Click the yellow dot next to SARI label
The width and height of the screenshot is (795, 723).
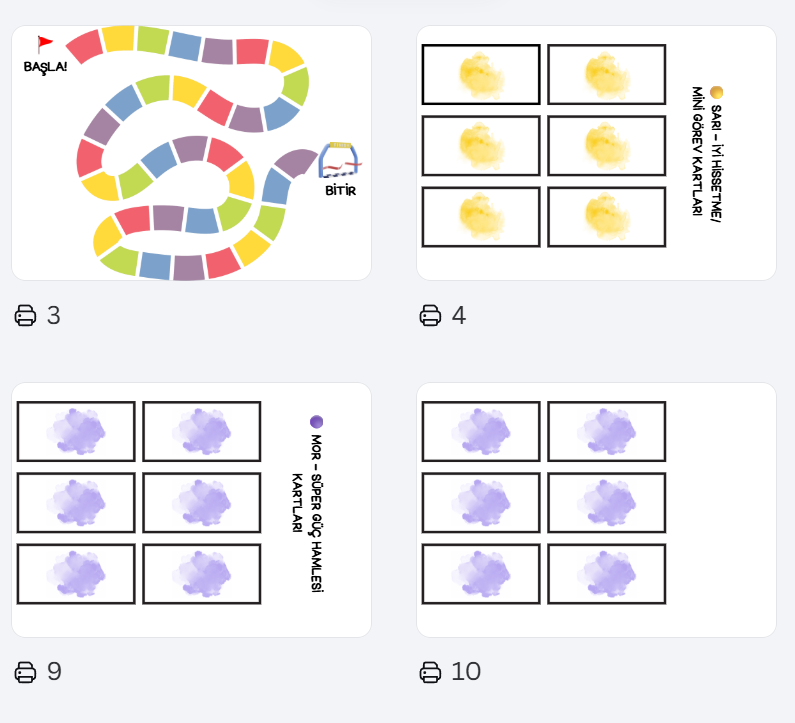(x=716, y=92)
